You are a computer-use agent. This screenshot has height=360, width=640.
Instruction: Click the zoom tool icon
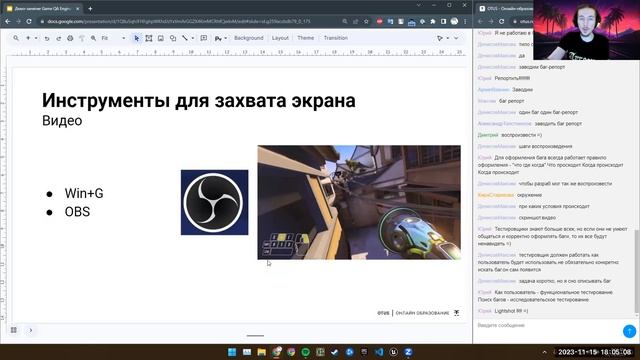point(93,38)
